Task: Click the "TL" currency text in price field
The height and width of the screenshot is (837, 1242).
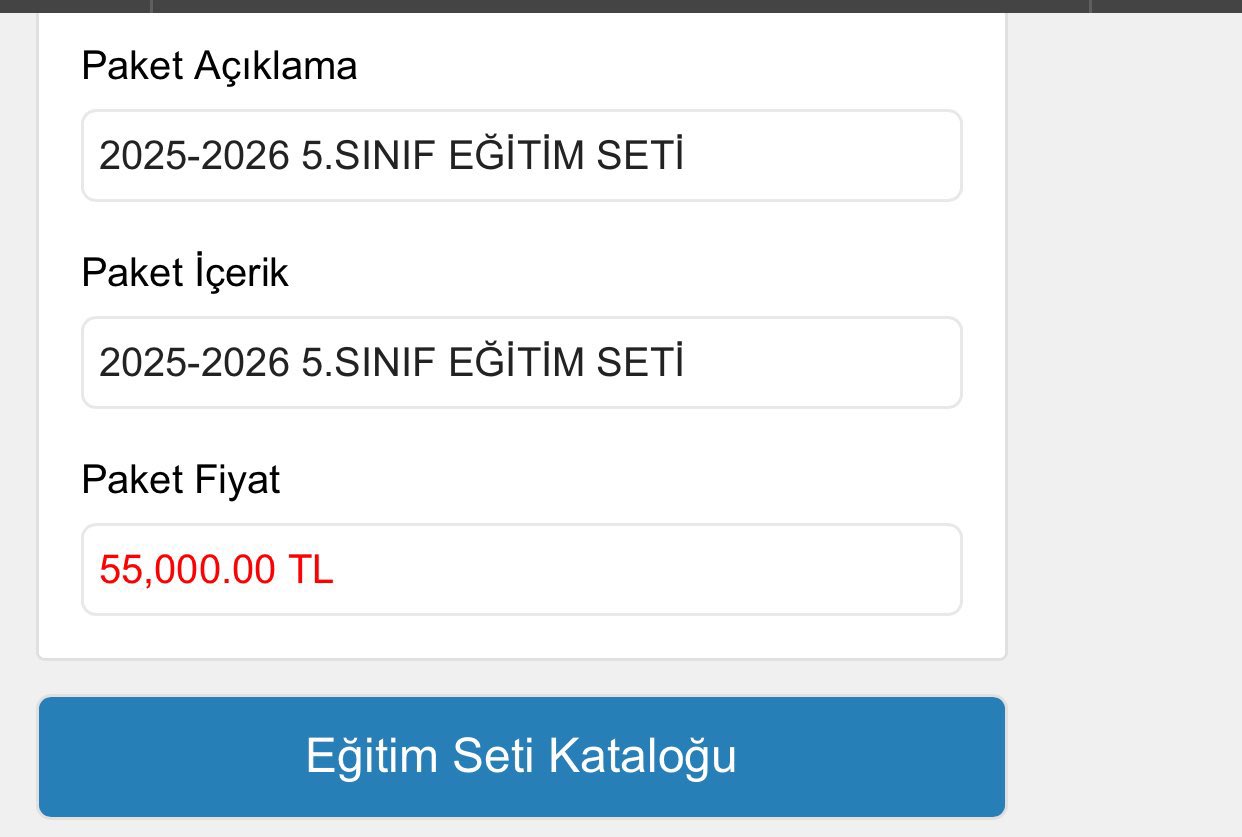Action: [x=311, y=570]
